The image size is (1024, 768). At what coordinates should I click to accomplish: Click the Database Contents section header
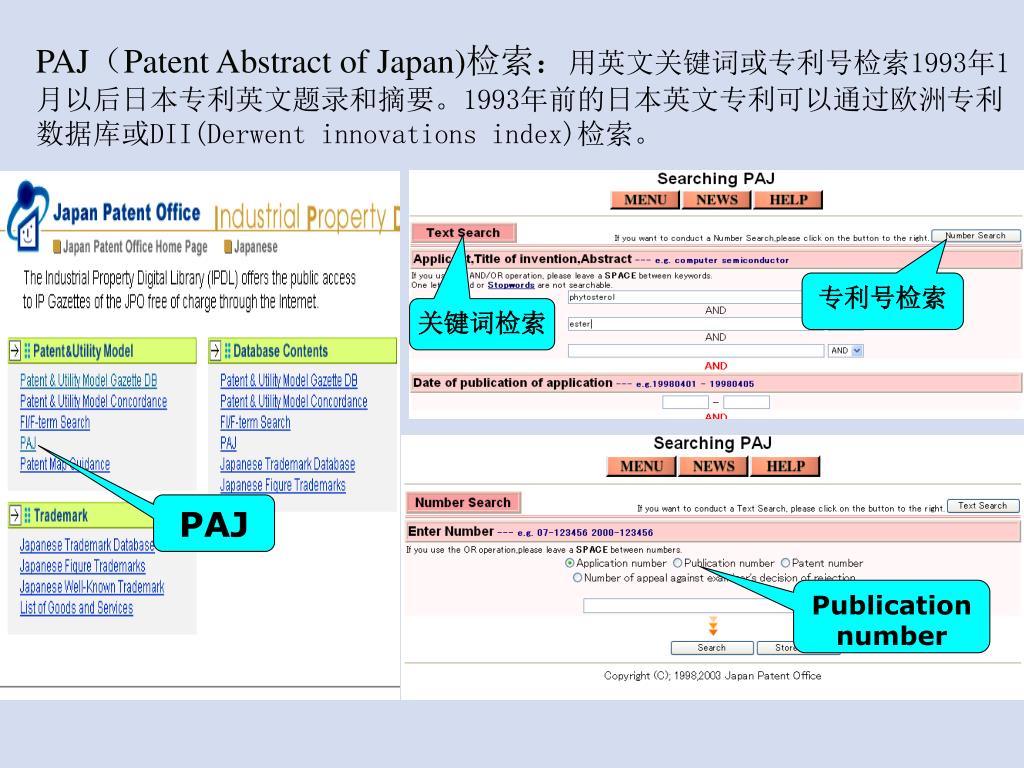click(x=302, y=351)
